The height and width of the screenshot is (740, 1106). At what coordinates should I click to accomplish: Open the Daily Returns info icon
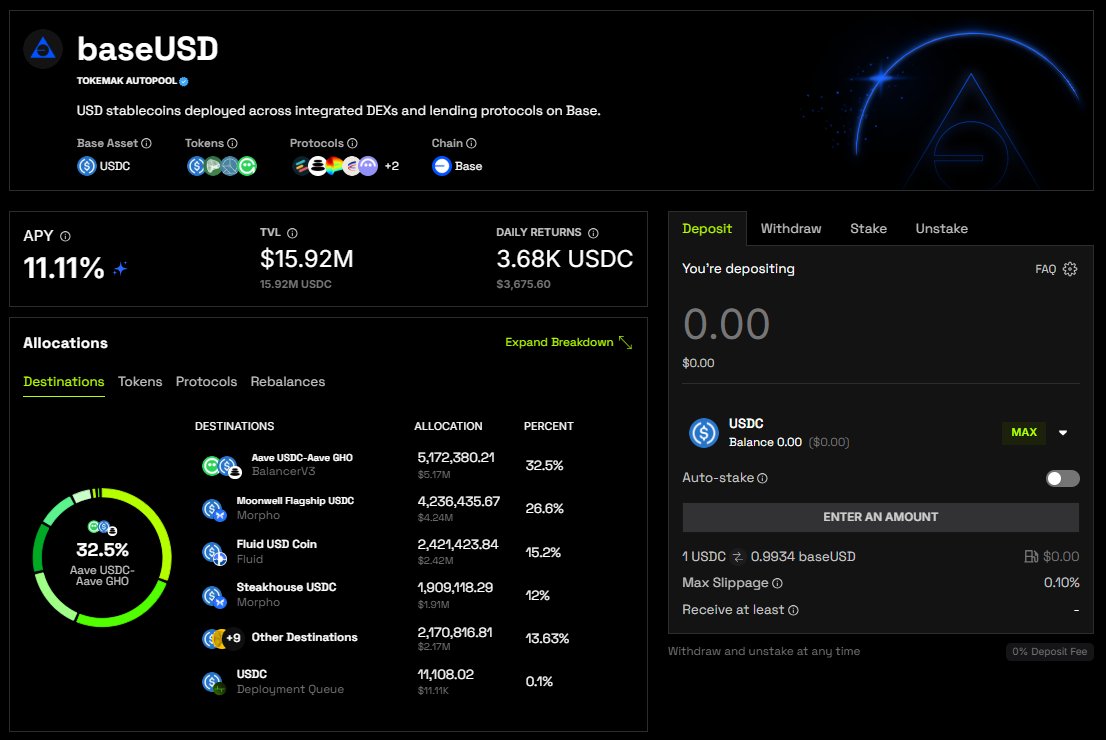pos(593,233)
